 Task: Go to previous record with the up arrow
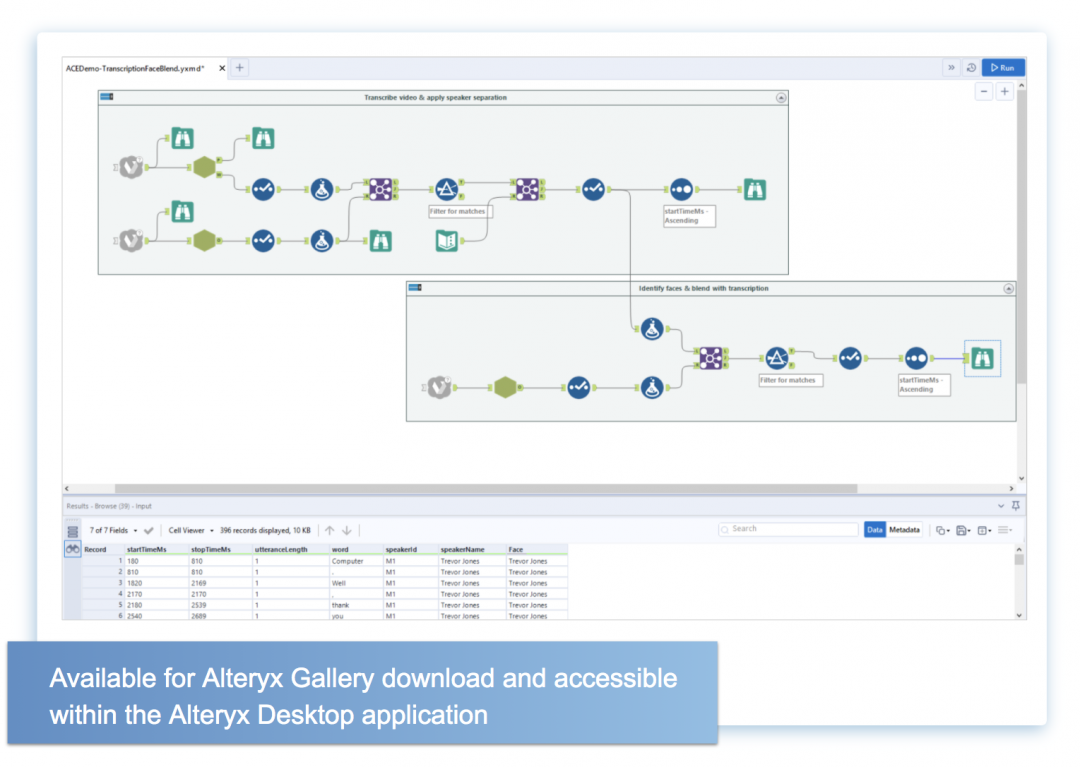(x=329, y=530)
